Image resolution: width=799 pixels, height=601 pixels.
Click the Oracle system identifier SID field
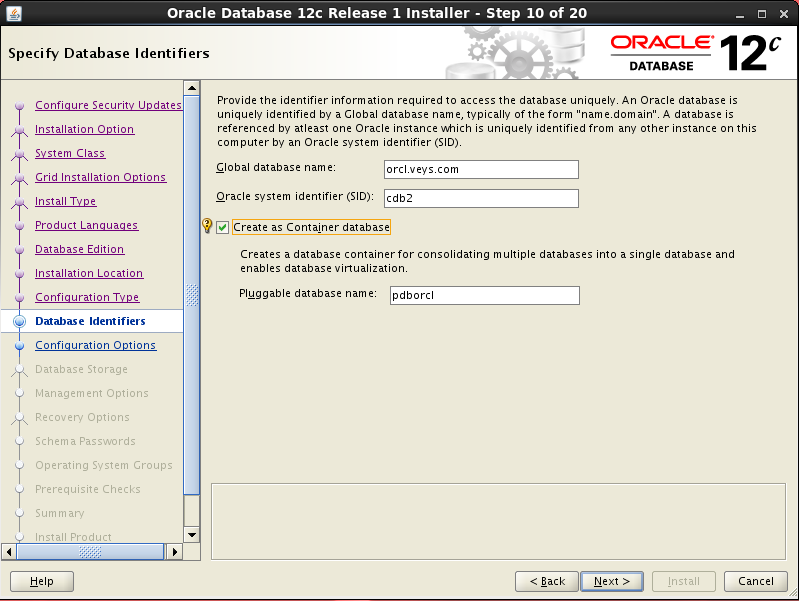481,198
